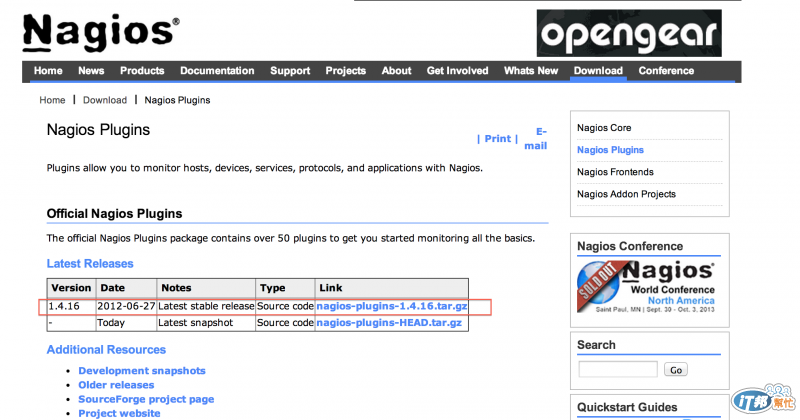This screenshot has width=800, height=420.
Task: Select Whats New in nav bar
Action: click(531, 71)
